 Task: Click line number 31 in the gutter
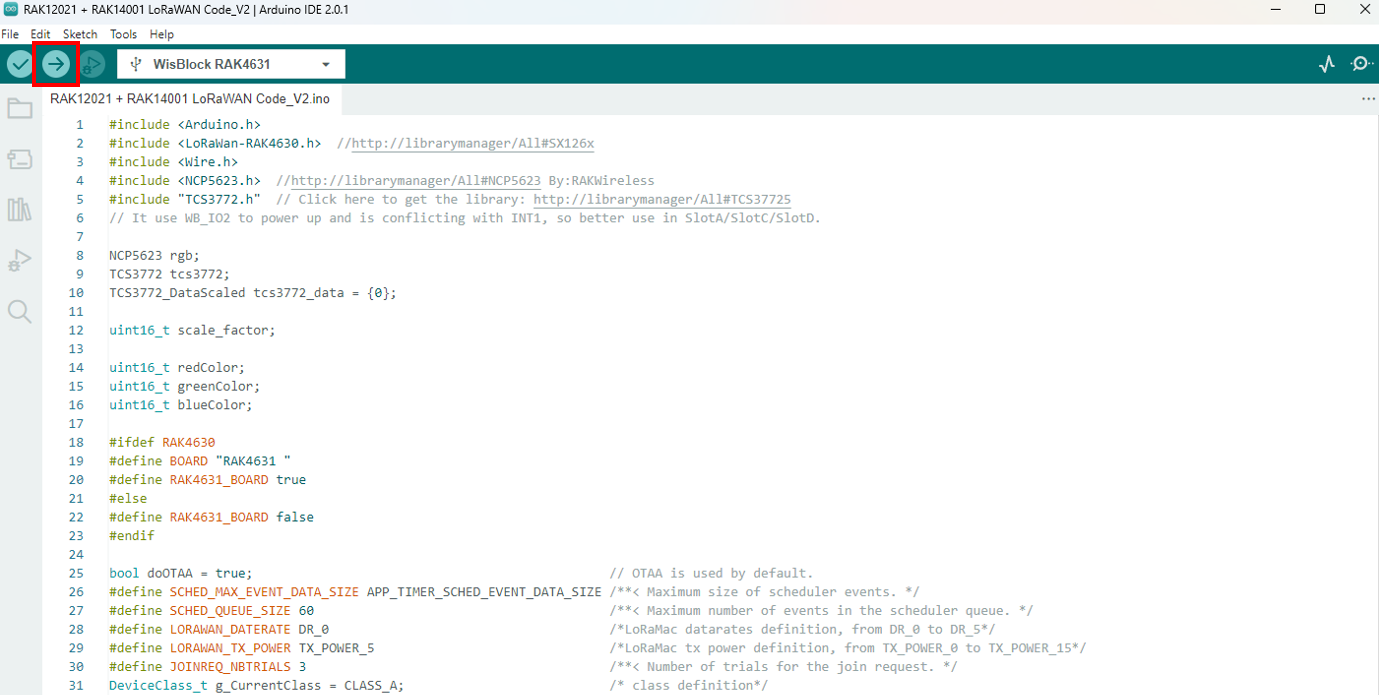(77, 685)
